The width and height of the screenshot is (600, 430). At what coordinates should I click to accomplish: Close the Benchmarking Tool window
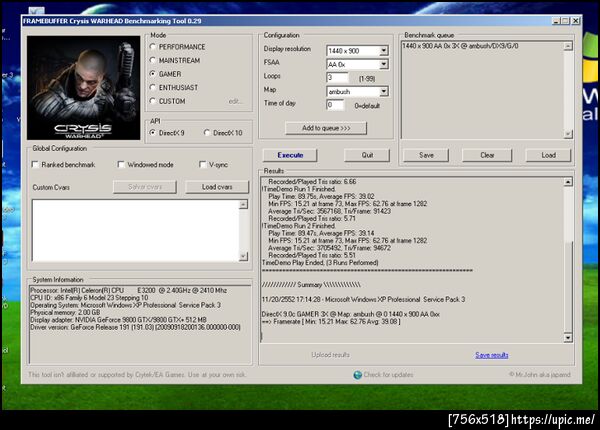click(x=575, y=21)
